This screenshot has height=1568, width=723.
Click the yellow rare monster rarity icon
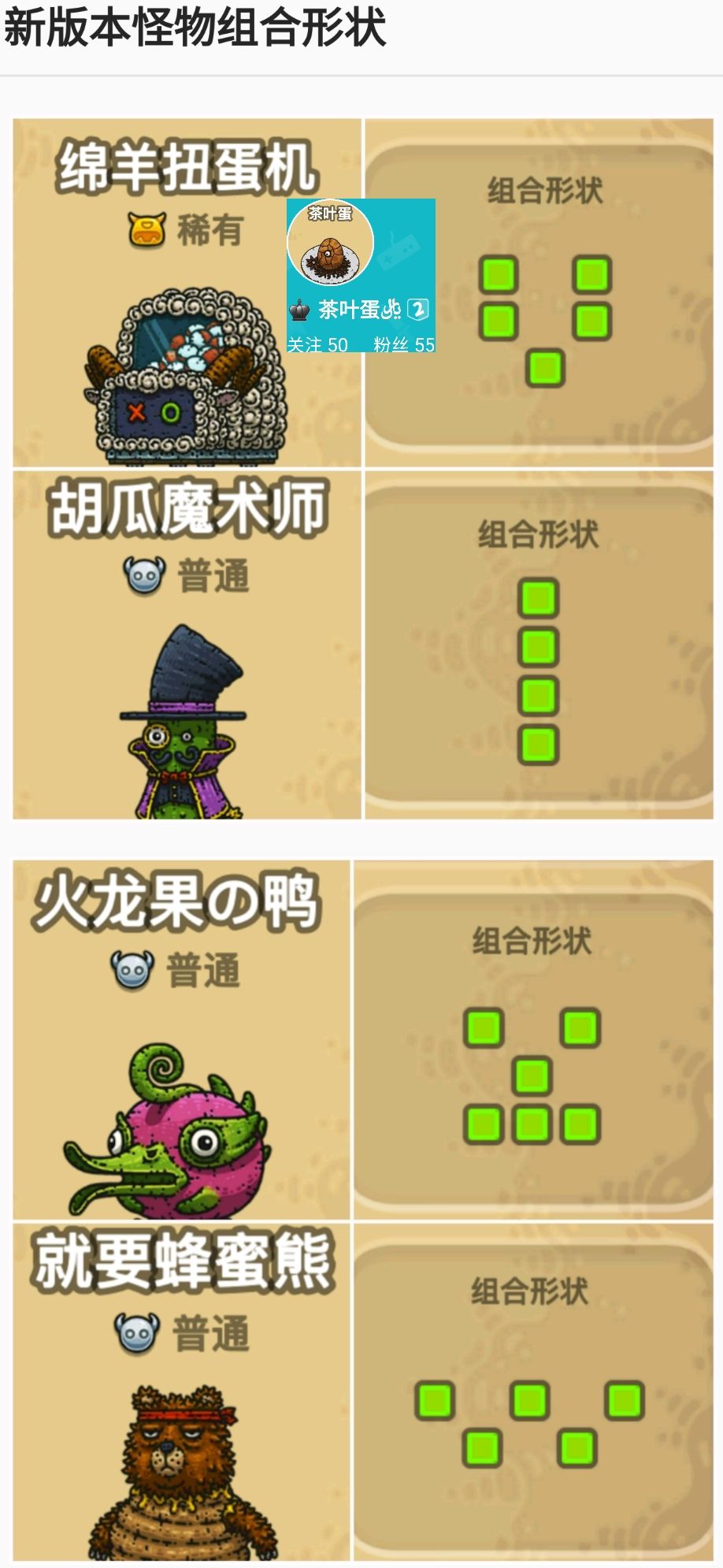pyautogui.click(x=147, y=230)
